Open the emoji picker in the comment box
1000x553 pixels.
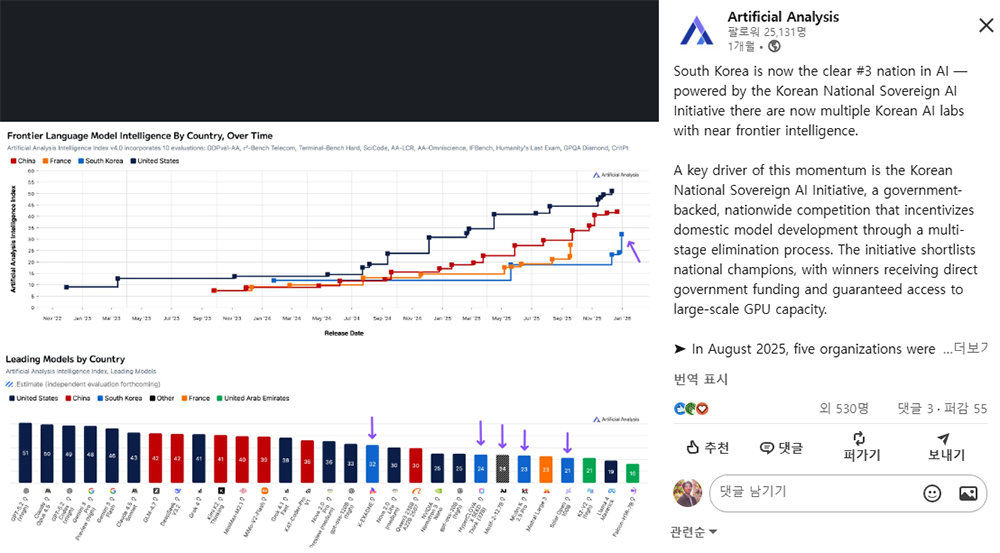(x=932, y=493)
